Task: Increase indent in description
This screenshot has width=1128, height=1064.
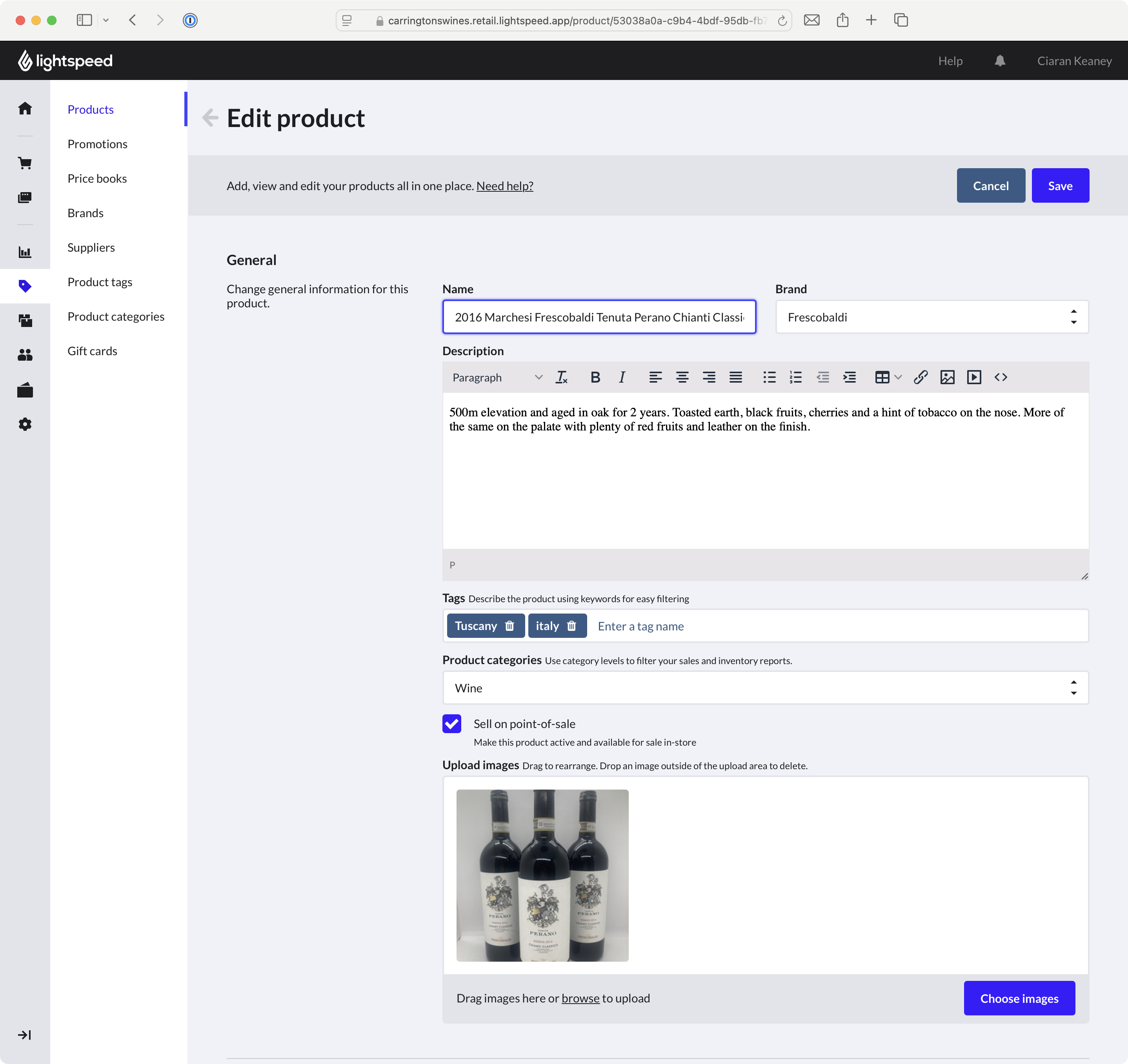Action: [x=850, y=377]
